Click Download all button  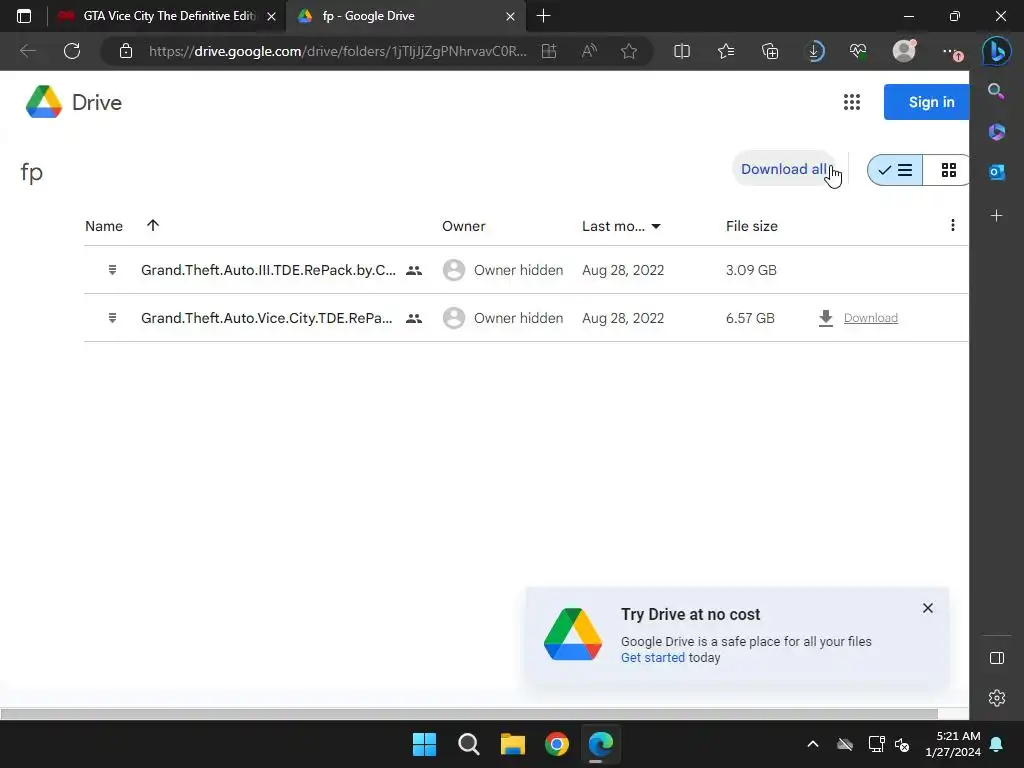coord(784,169)
